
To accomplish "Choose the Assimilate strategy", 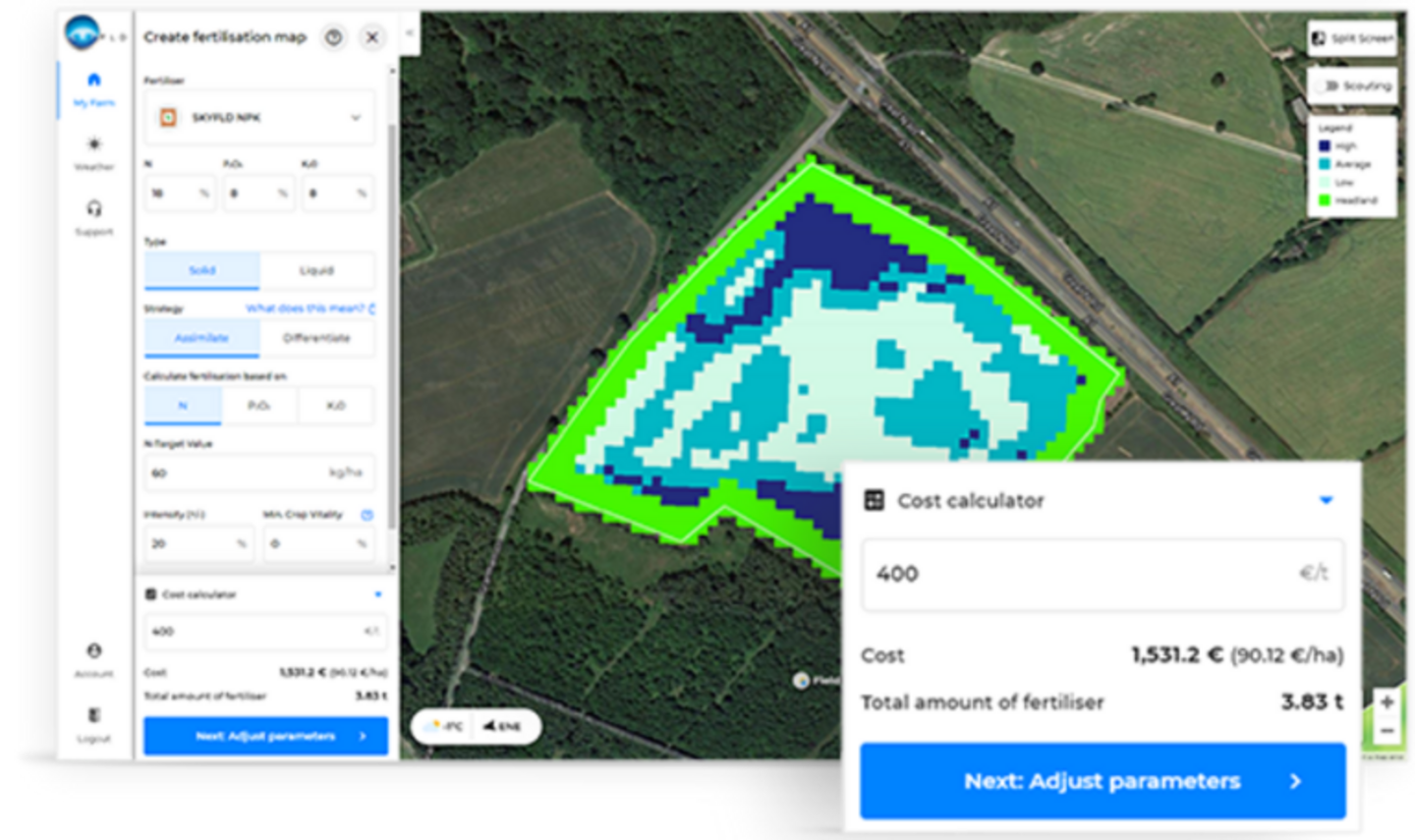I will point(202,338).
